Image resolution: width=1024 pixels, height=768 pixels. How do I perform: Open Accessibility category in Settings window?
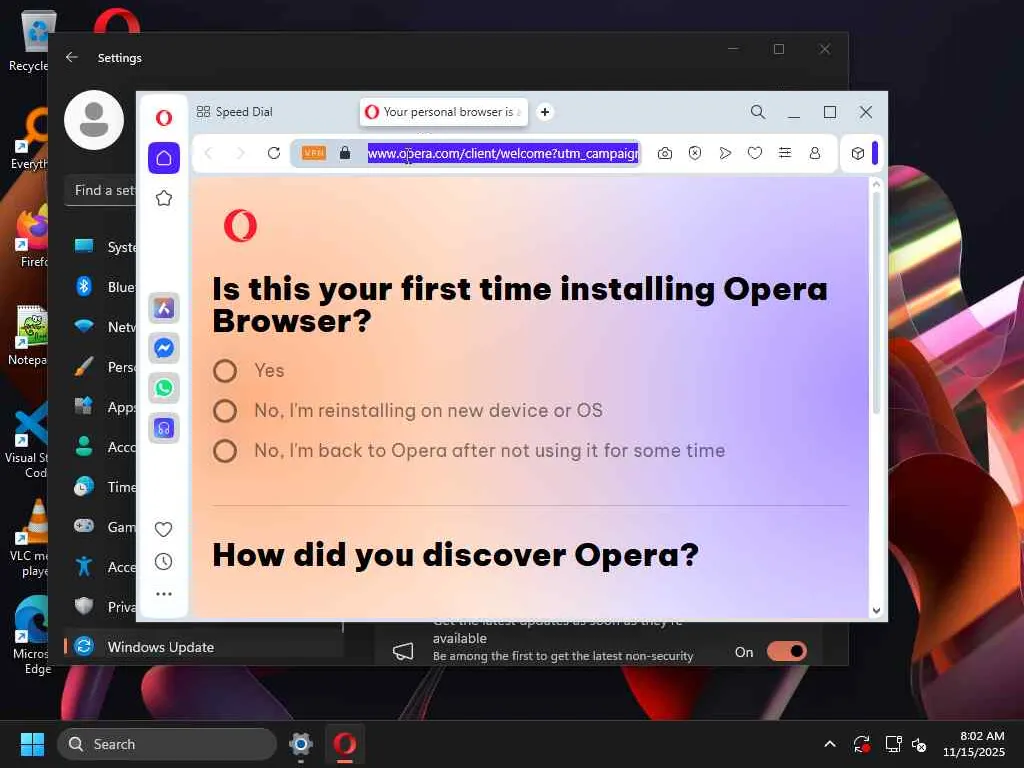point(104,567)
